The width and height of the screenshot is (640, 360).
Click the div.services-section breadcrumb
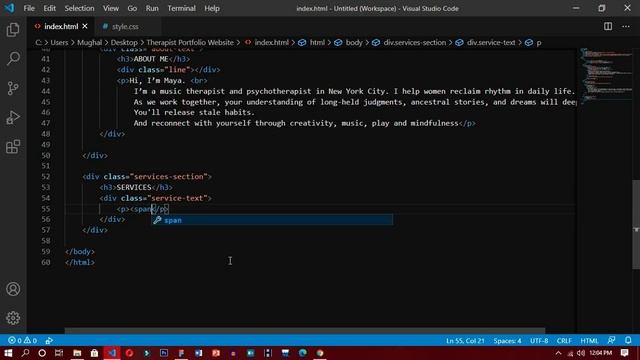(x=414, y=42)
